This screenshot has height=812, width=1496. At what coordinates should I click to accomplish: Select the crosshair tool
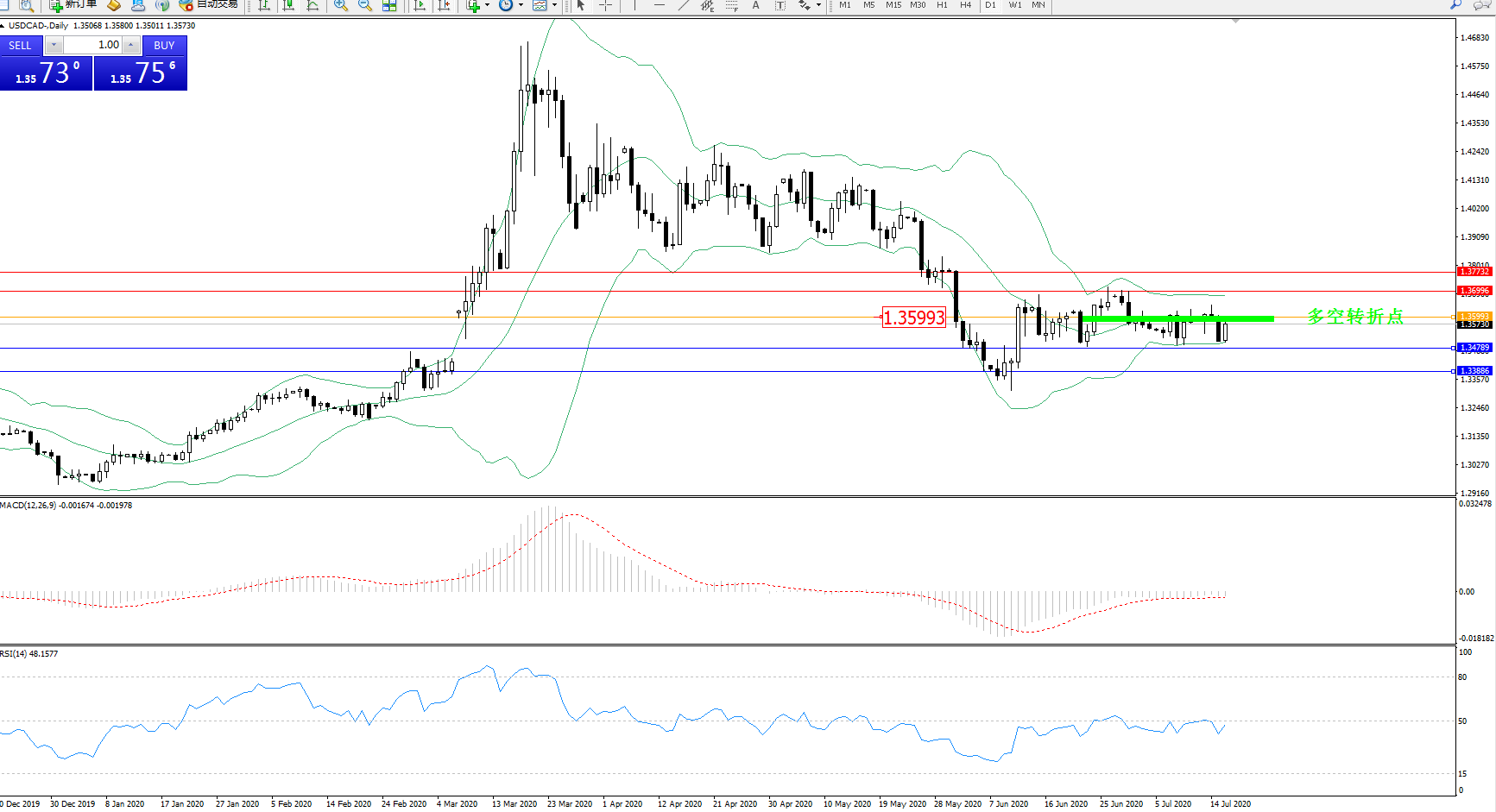pyautogui.click(x=605, y=5)
